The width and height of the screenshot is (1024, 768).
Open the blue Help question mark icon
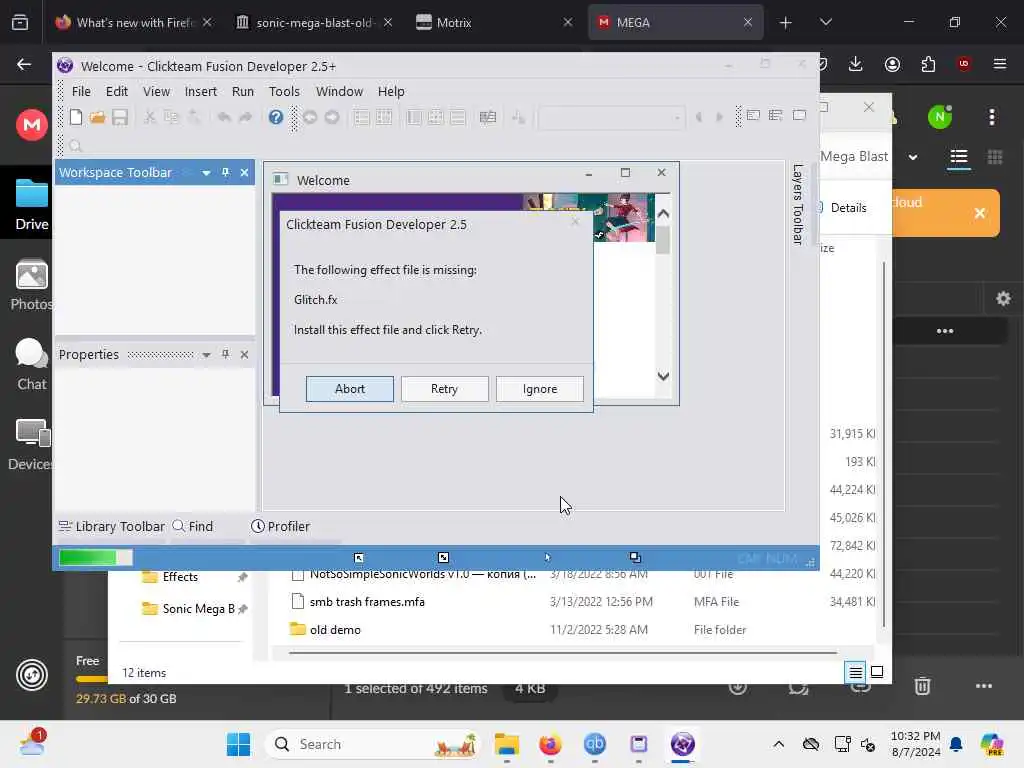[x=276, y=117]
